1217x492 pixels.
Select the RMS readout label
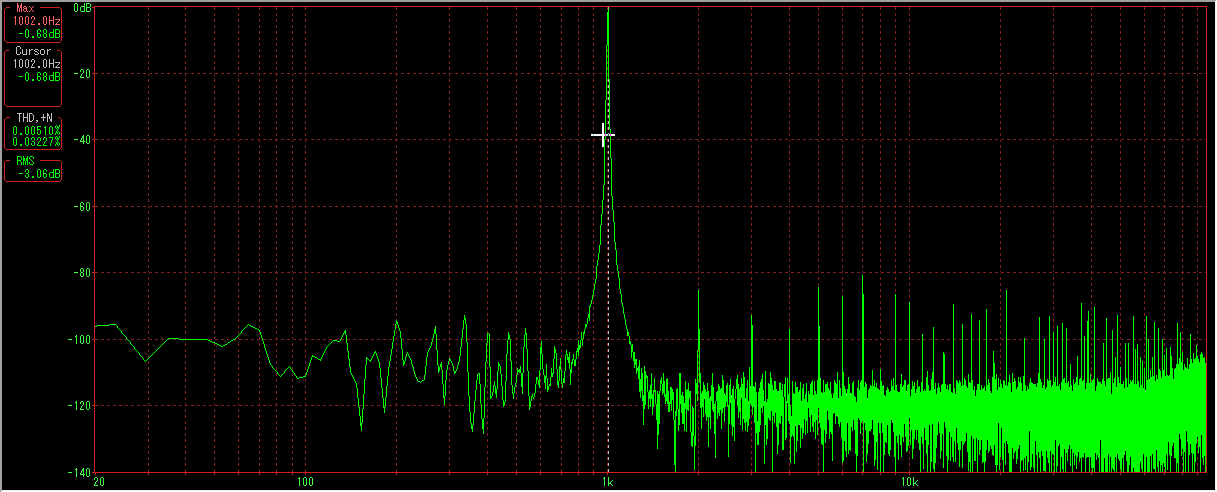click(25, 161)
